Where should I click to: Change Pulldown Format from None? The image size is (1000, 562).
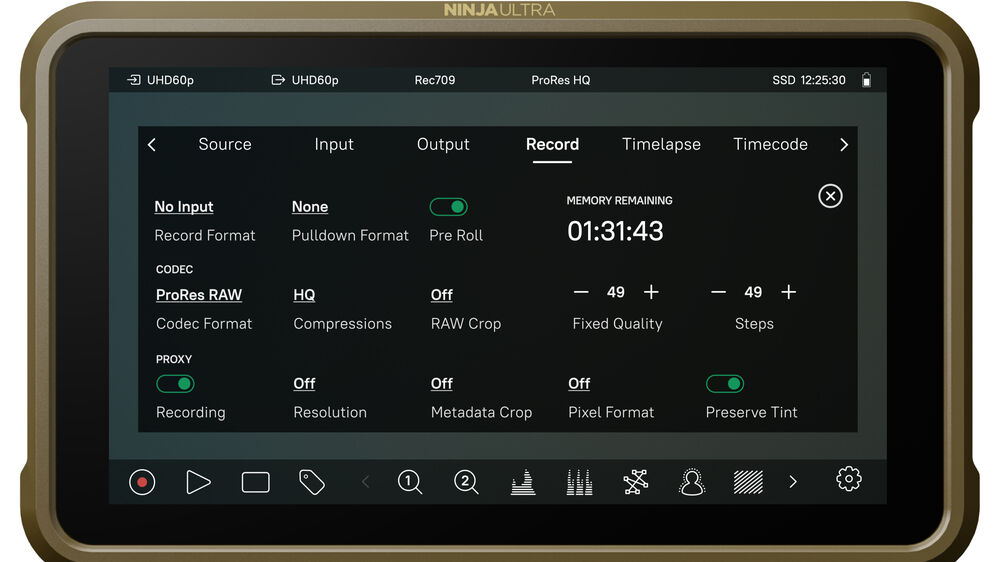tap(310, 207)
